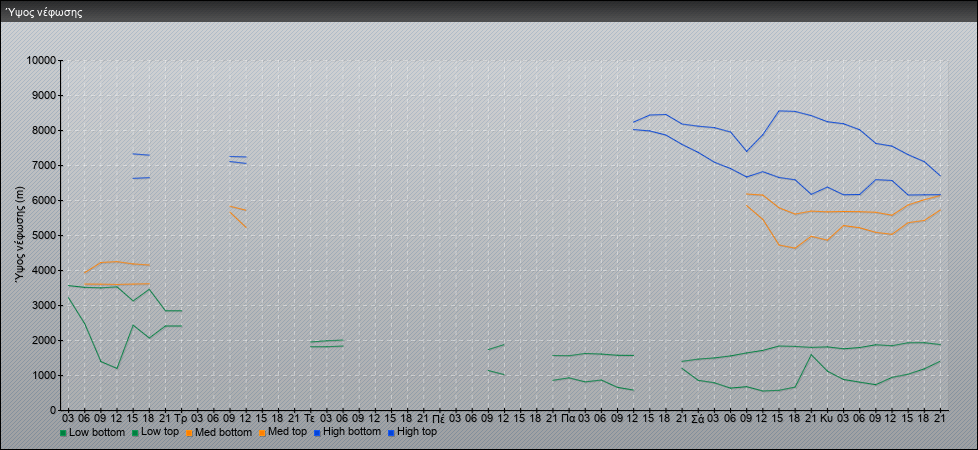Click the 'Τρ' day label on the x-axis
The width and height of the screenshot is (978, 450).
(180, 418)
